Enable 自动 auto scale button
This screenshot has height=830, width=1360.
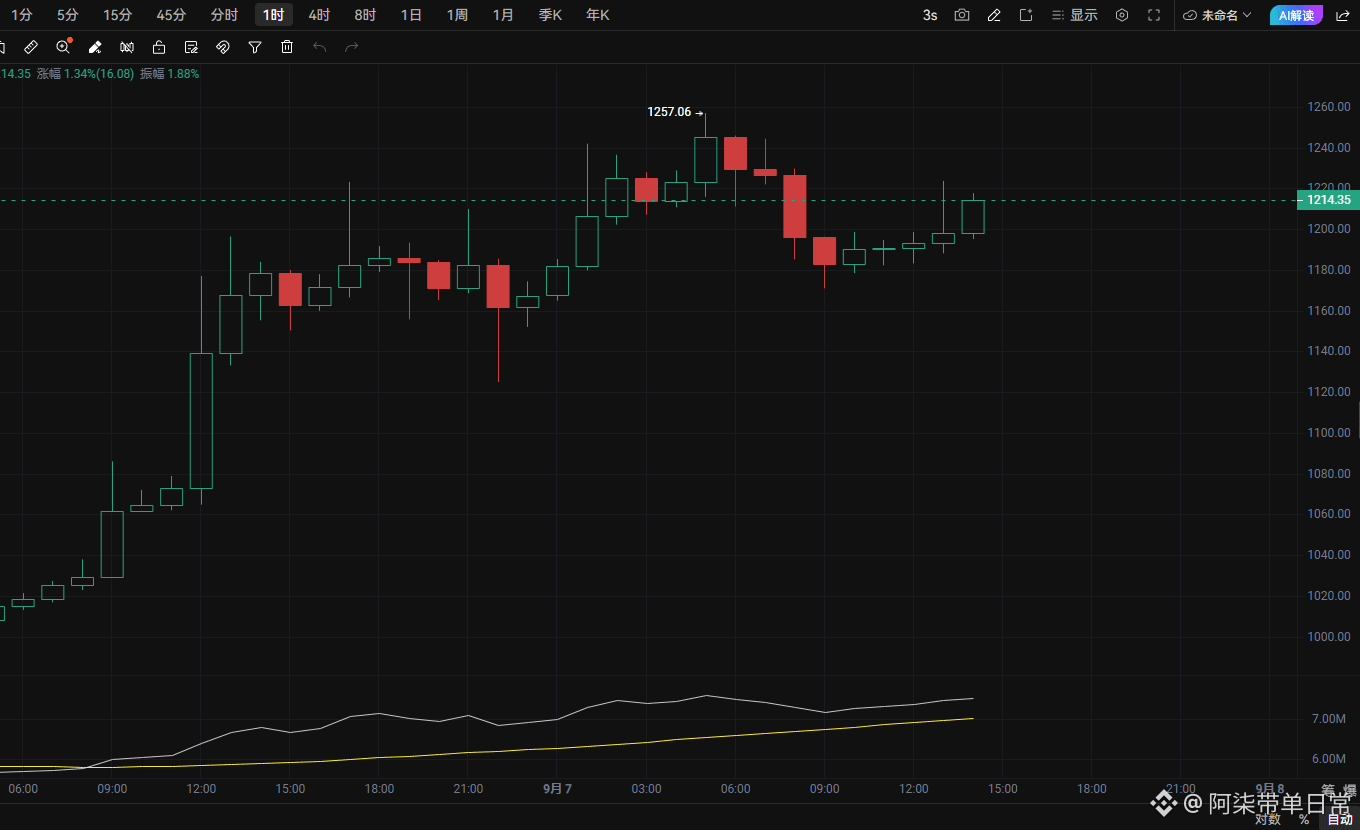coord(1340,820)
